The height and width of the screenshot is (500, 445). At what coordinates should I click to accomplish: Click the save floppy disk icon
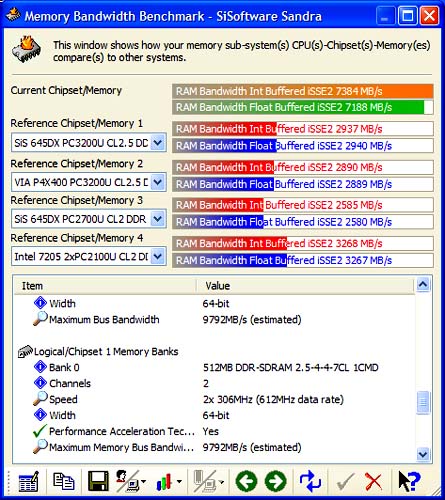pos(98,481)
